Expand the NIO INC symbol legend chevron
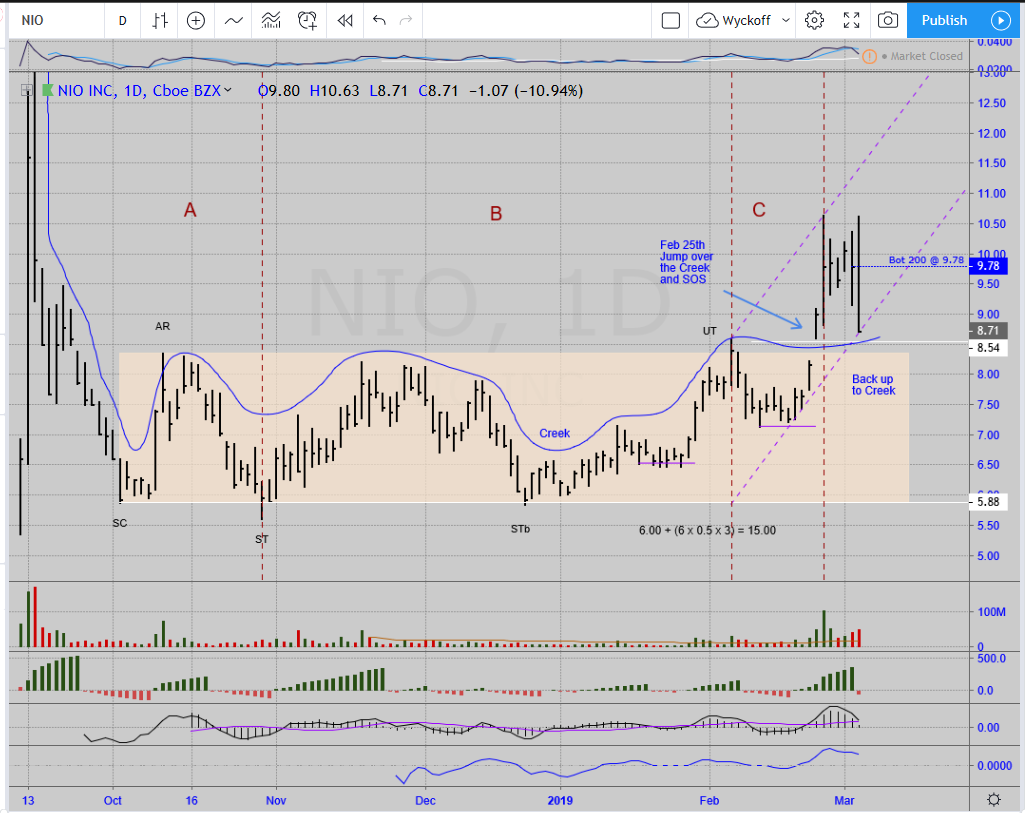 (x=228, y=91)
